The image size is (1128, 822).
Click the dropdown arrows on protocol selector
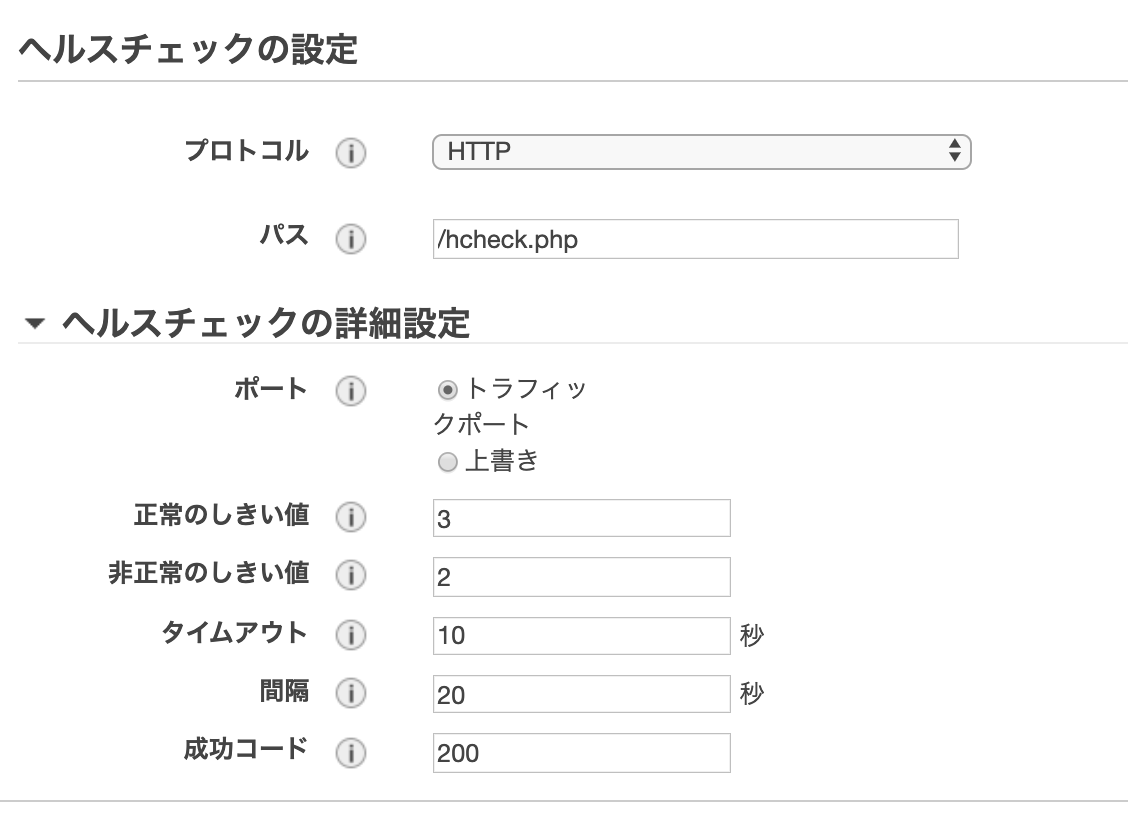pos(955,151)
